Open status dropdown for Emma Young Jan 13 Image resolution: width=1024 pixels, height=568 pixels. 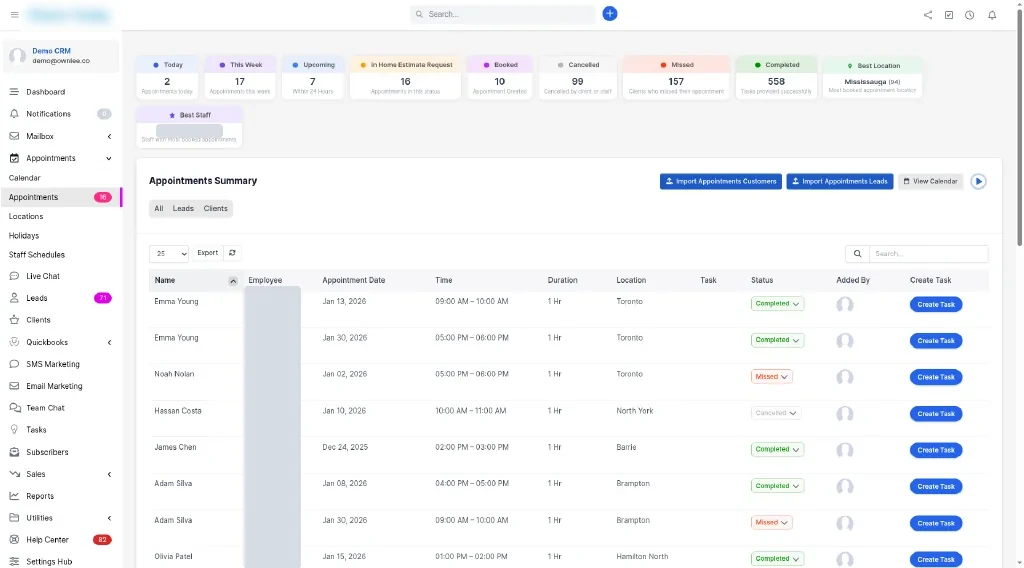(776, 304)
